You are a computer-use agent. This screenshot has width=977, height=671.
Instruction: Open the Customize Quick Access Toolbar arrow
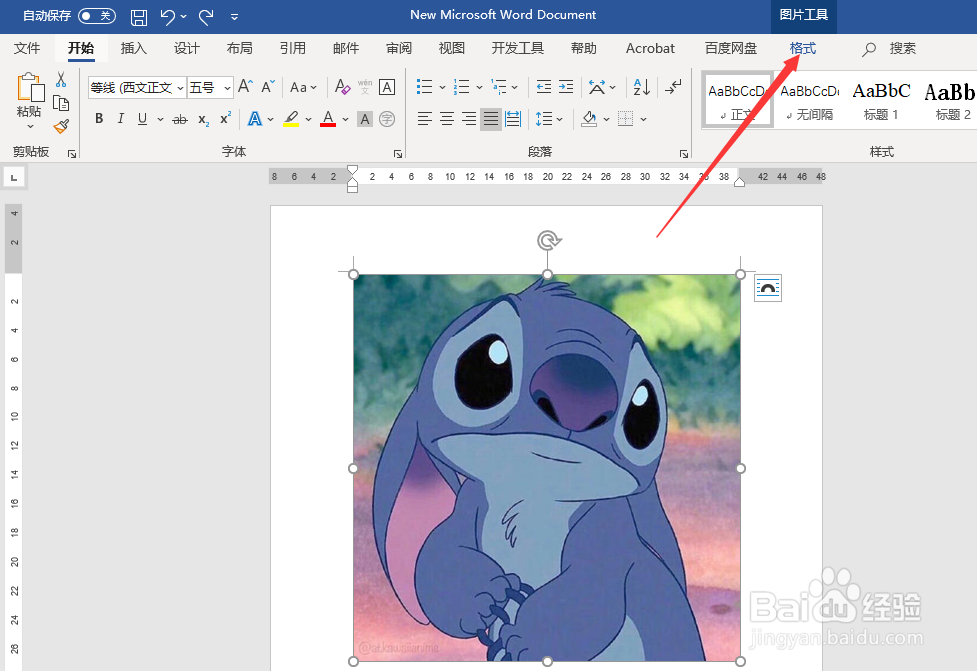coord(234,17)
